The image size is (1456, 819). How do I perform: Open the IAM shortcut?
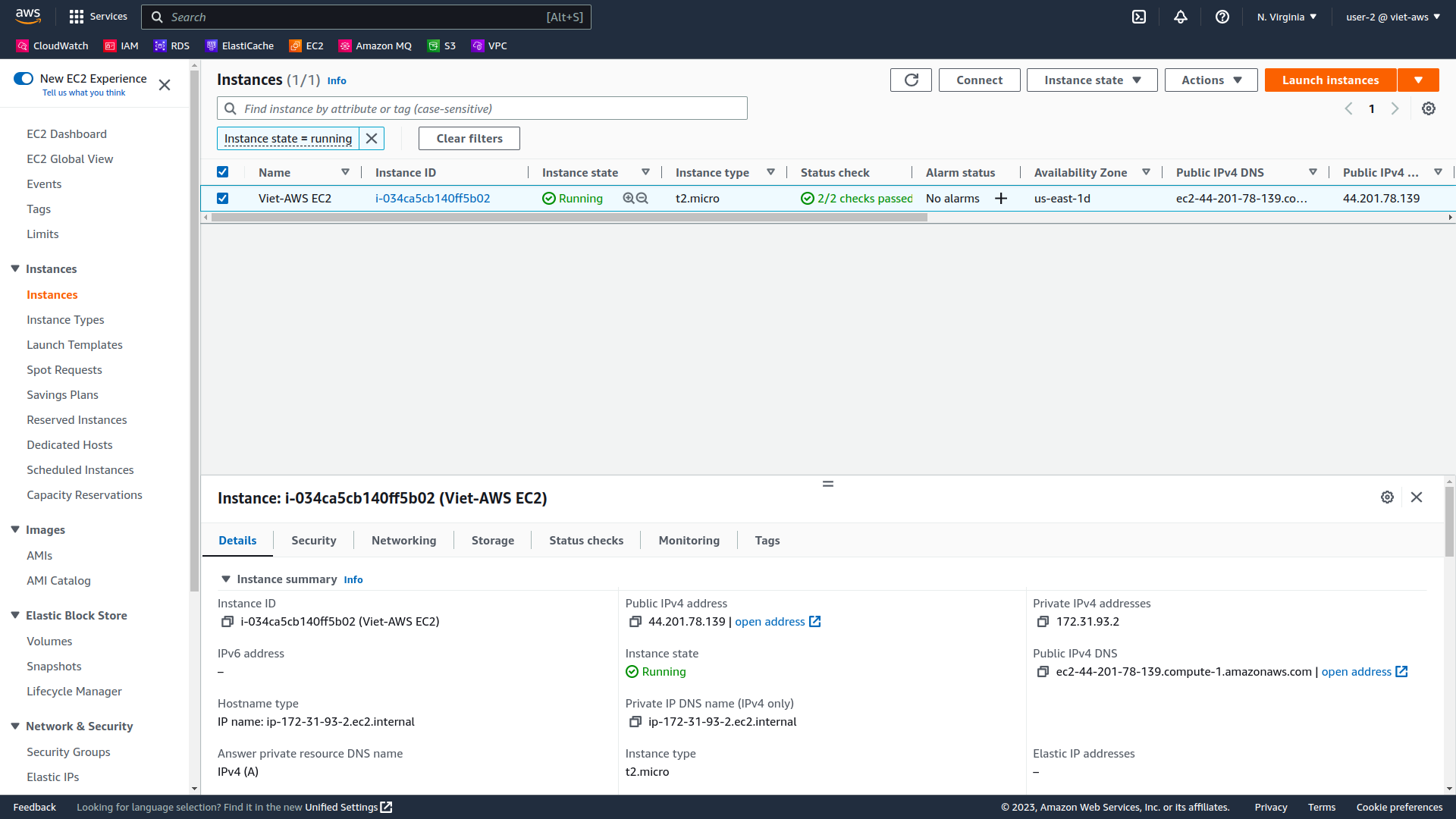pos(121,45)
